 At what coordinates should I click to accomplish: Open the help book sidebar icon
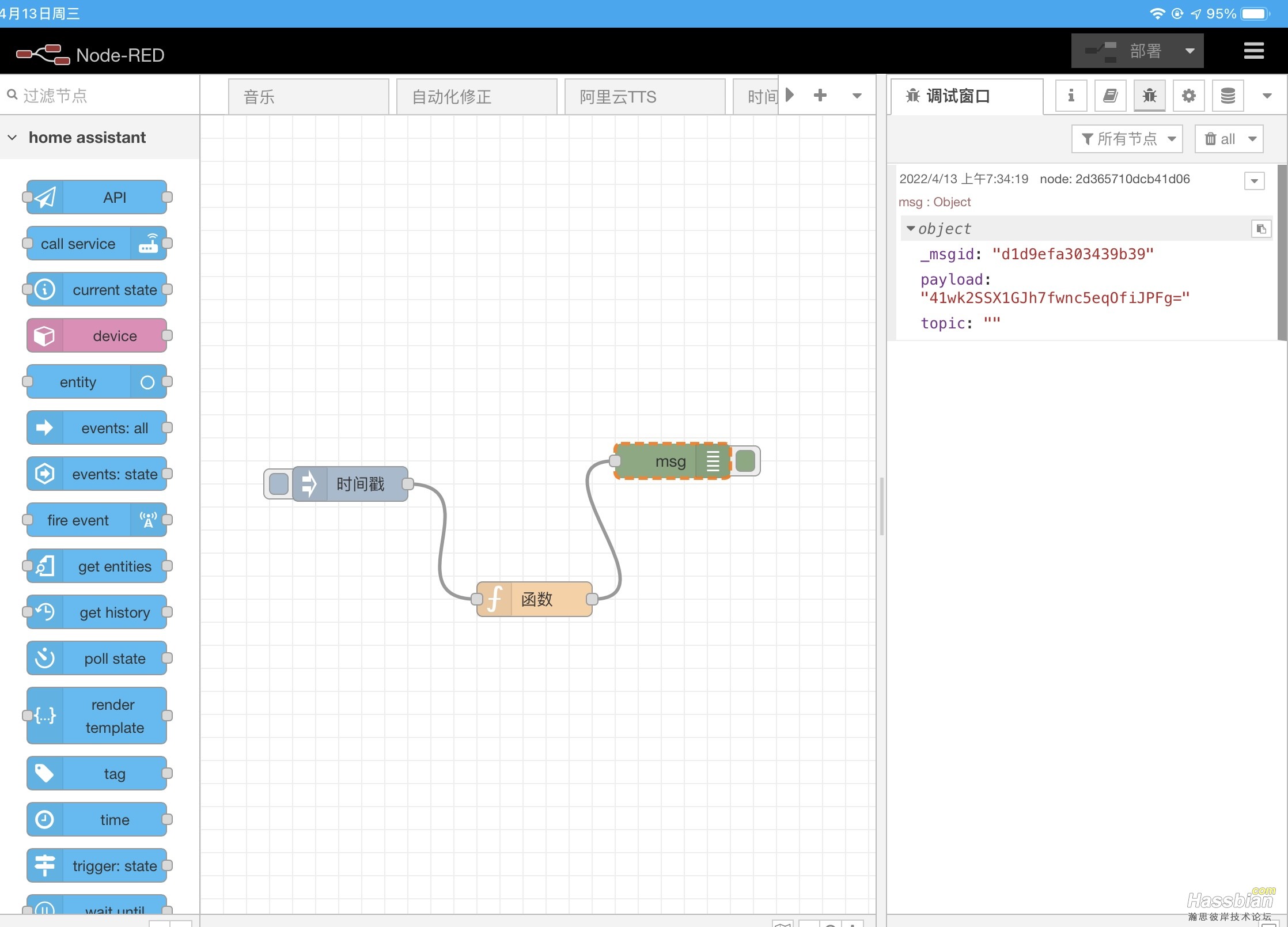tap(1110, 96)
